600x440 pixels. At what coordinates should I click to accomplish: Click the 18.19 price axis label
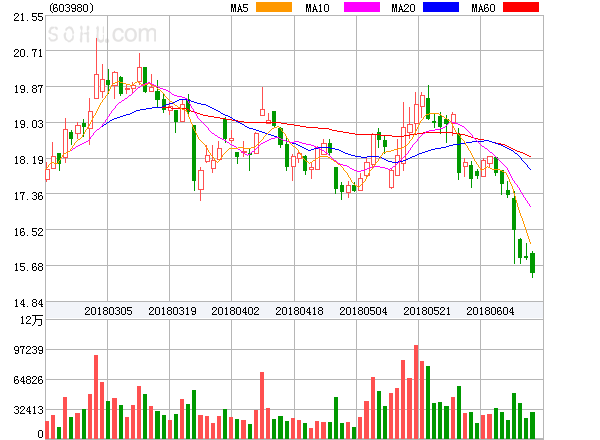point(28,160)
